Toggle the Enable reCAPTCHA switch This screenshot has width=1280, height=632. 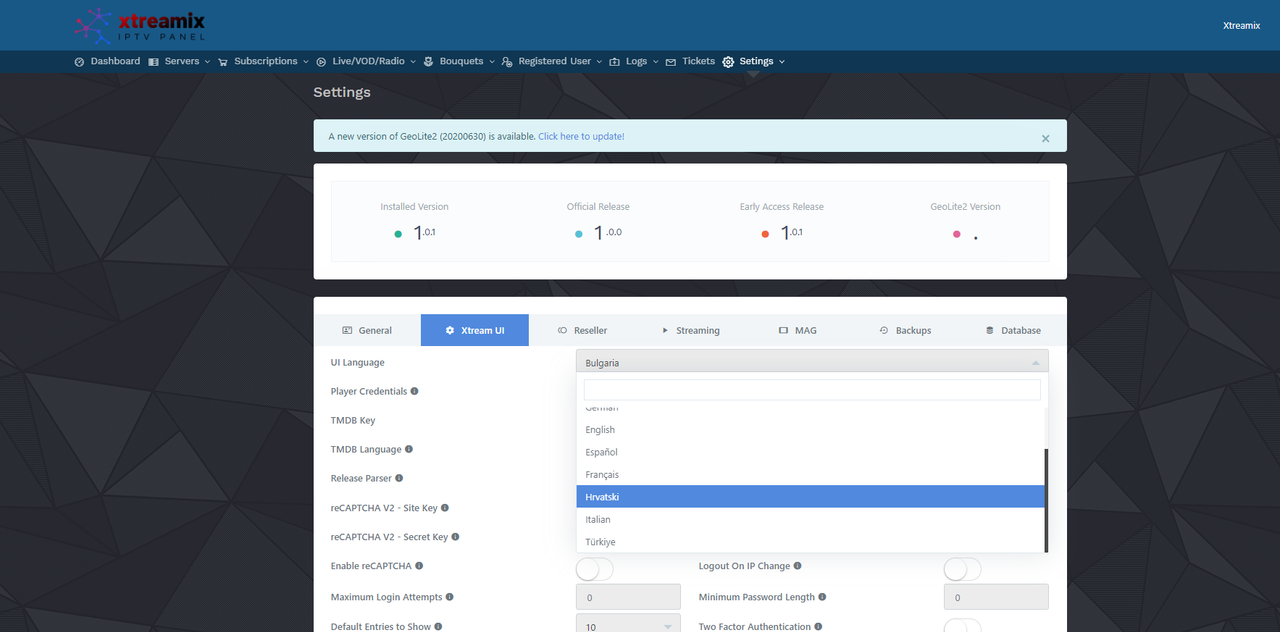(595, 569)
